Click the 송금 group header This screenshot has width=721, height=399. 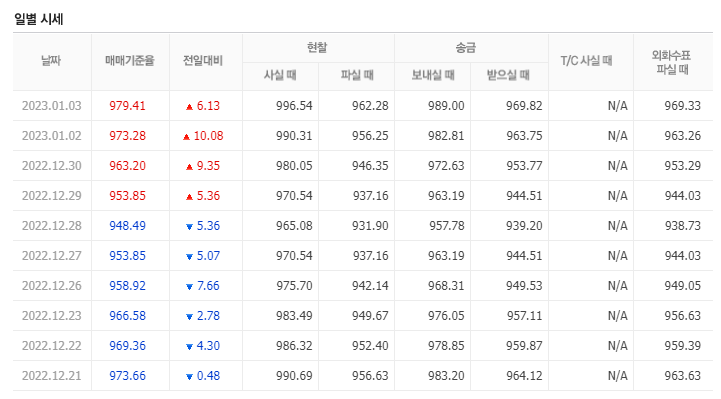pyautogui.click(x=466, y=47)
